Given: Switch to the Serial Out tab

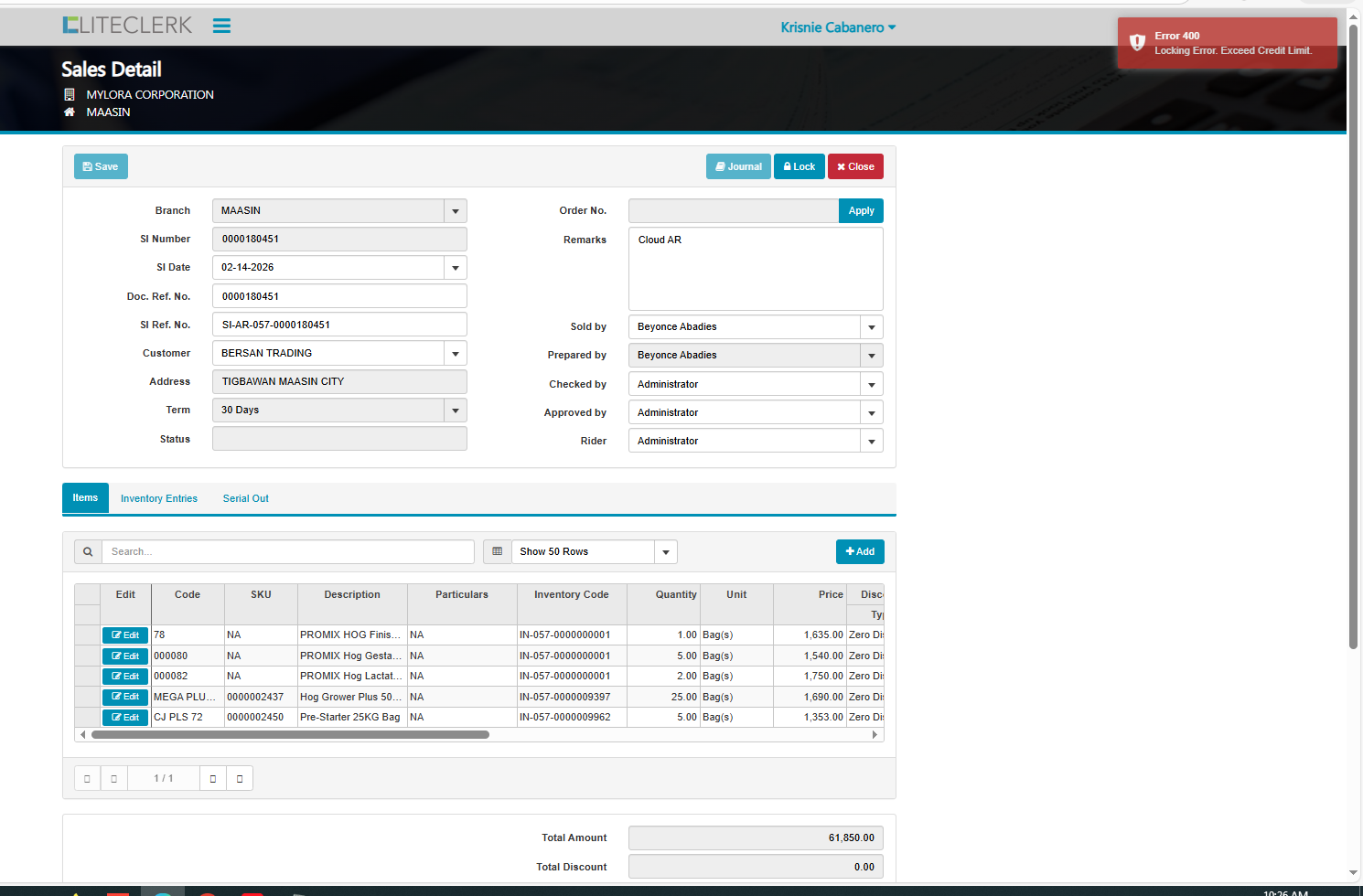Looking at the screenshot, I should (x=245, y=499).
